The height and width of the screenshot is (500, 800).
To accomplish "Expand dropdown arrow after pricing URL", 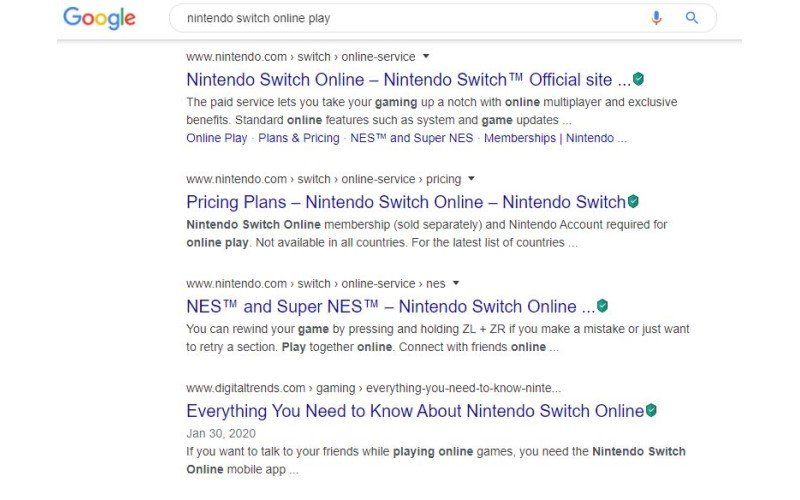I will 471,179.
